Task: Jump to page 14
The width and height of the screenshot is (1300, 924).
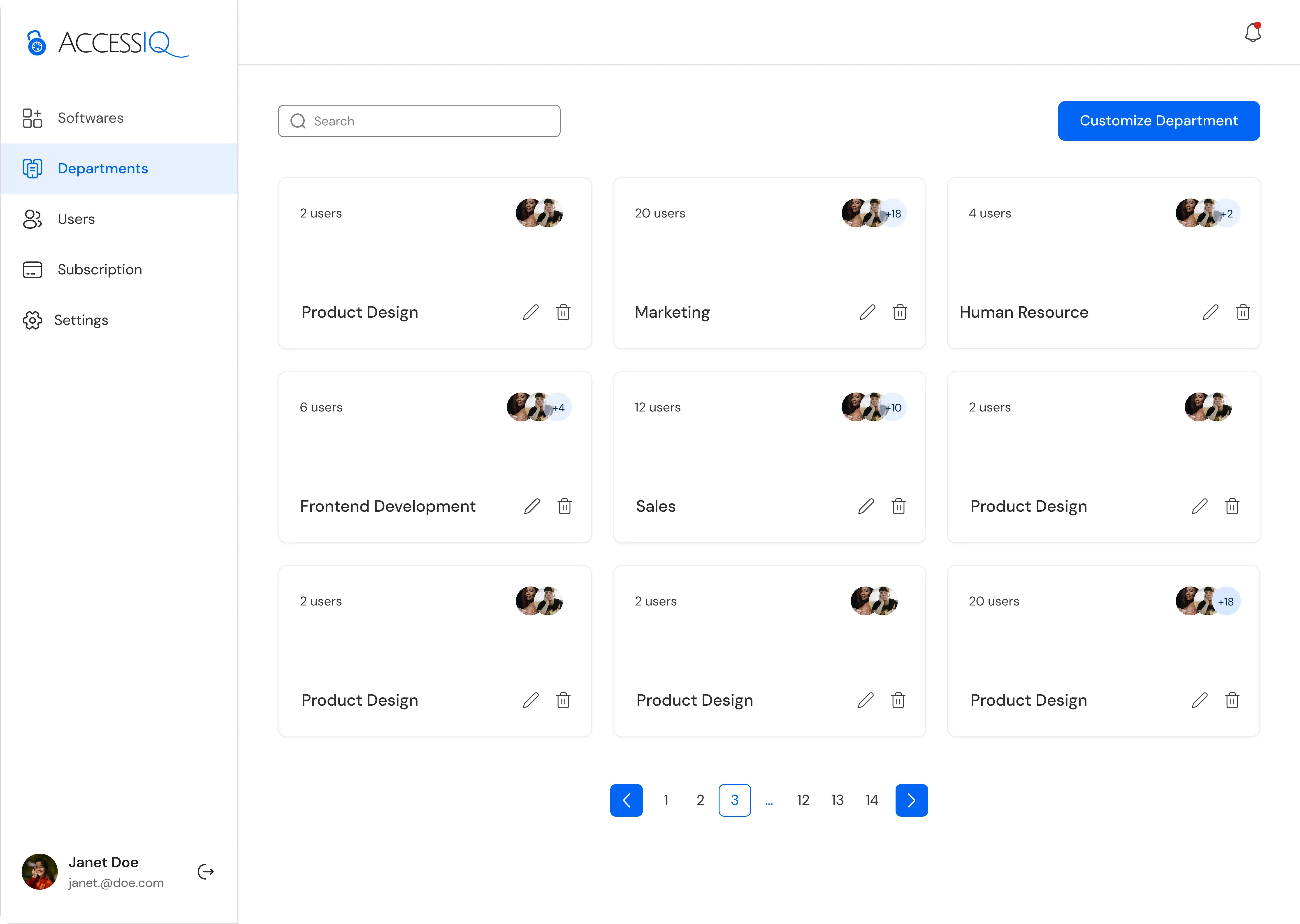Action: [871, 800]
